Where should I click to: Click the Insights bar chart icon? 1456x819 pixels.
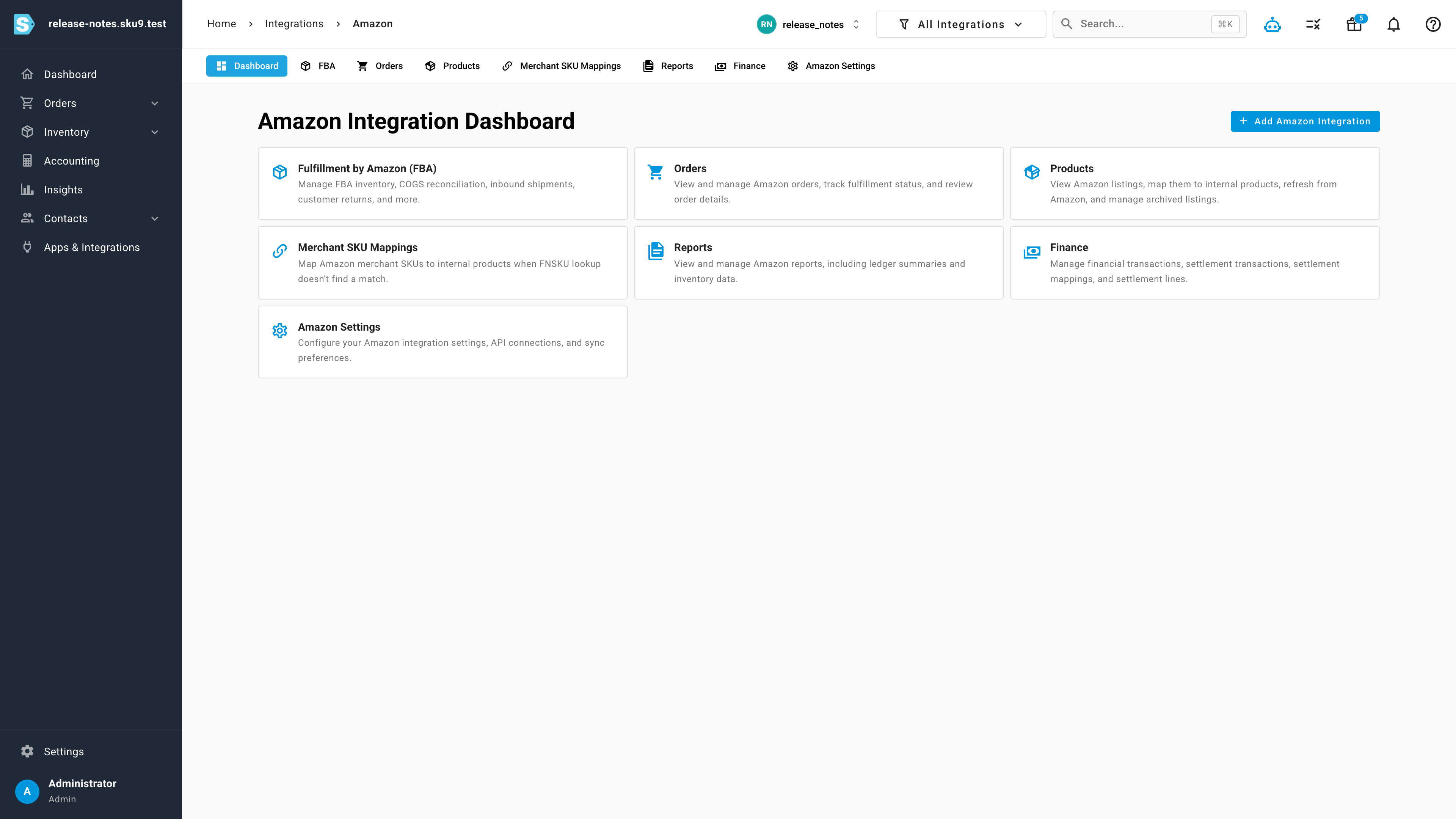(x=27, y=189)
